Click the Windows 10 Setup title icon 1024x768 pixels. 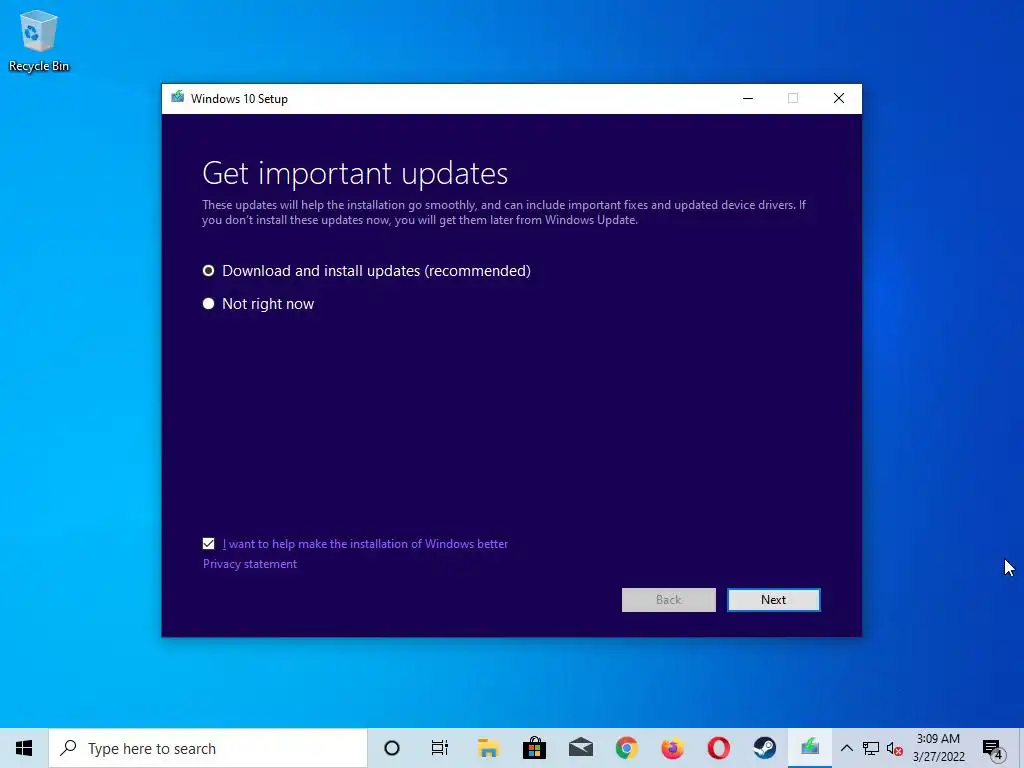[178, 98]
